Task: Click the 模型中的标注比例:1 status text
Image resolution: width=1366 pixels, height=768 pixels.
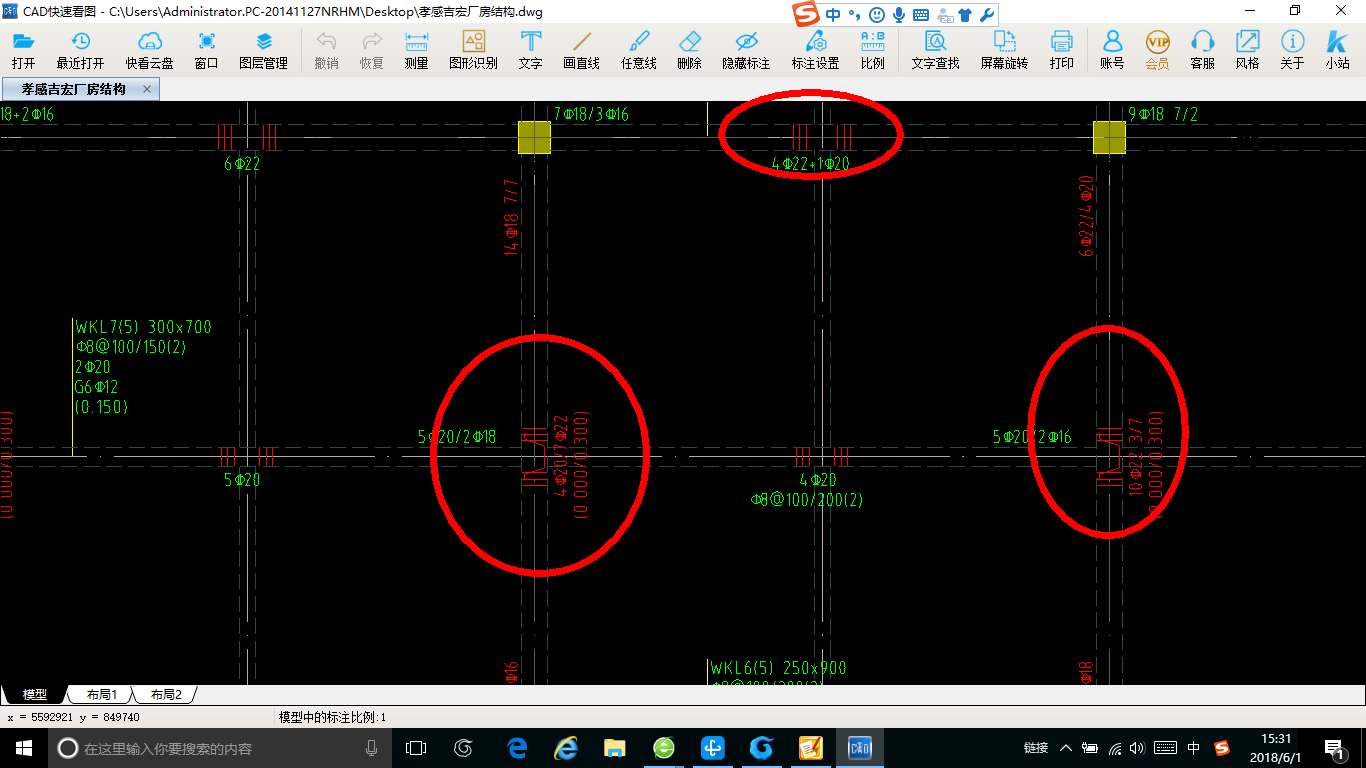Action: (x=332, y=717)
